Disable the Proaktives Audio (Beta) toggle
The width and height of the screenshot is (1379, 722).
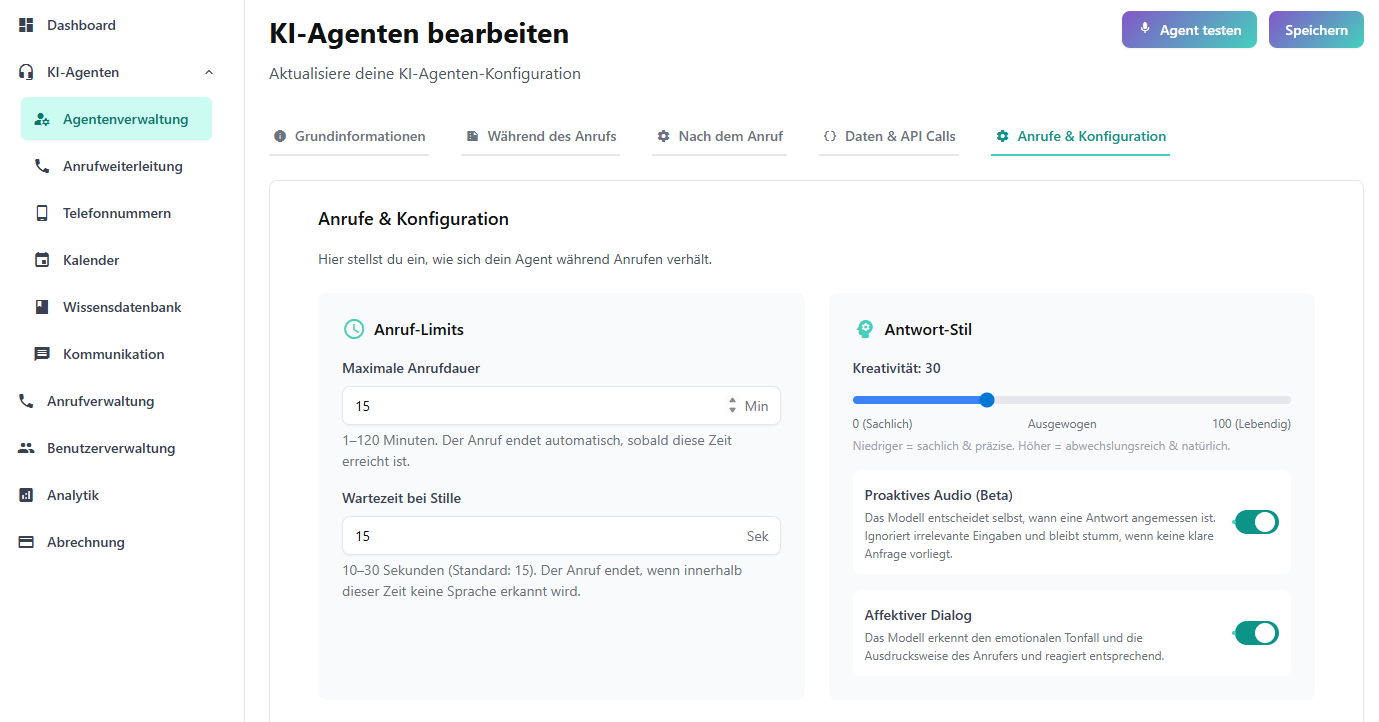pos(1256,522)
